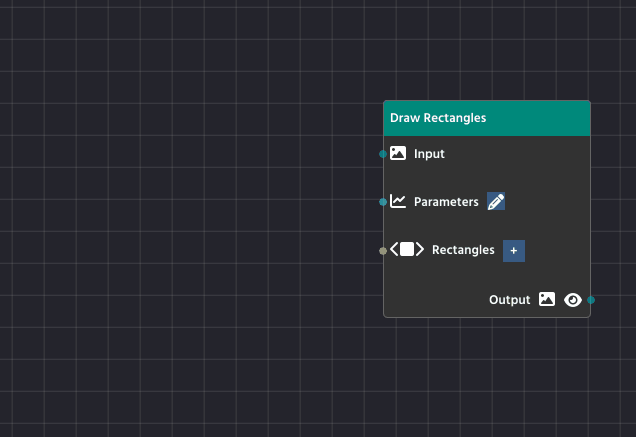This screenshot has width=636, height=437.
Task: Toggle the Output preview eye
Action: click(573, 299)
